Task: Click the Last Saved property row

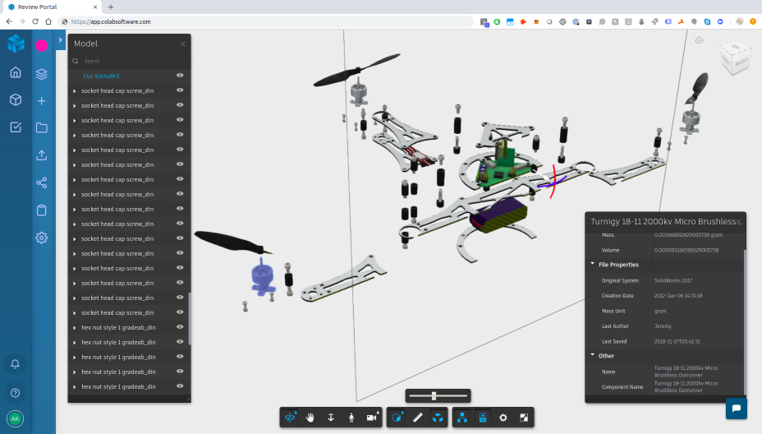Action: pos(664,341)
